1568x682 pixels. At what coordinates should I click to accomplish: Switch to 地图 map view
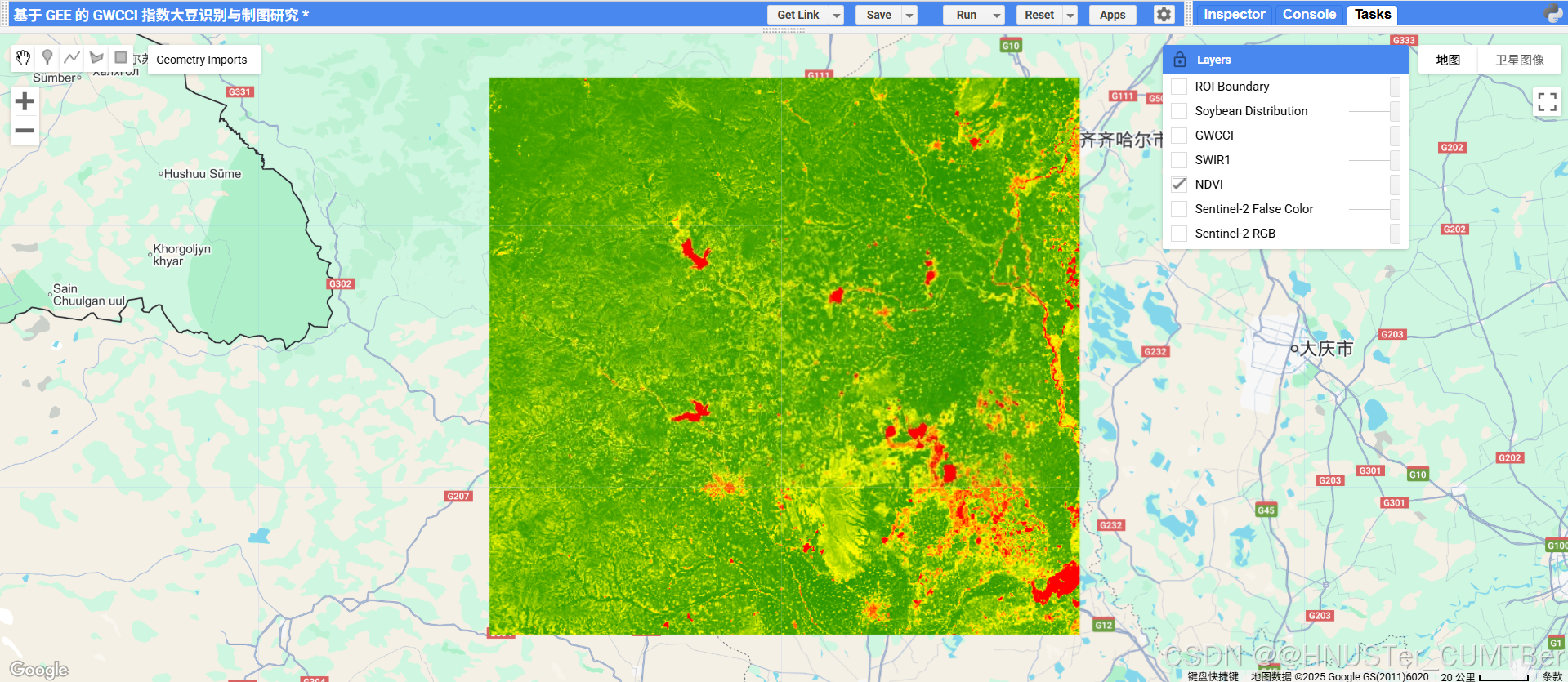click(1448, 60)
